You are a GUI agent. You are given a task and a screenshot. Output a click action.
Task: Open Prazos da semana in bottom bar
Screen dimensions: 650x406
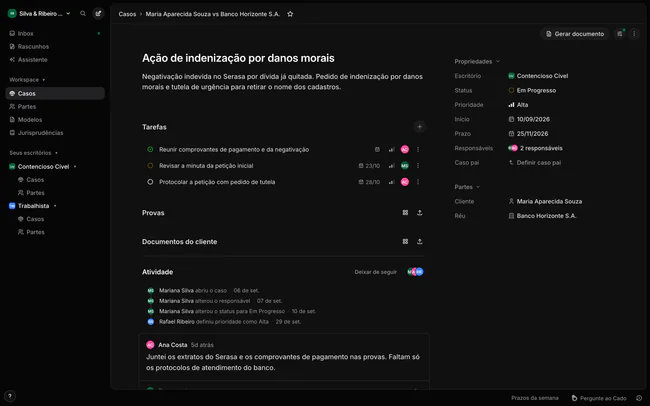(x=535, y=398)
